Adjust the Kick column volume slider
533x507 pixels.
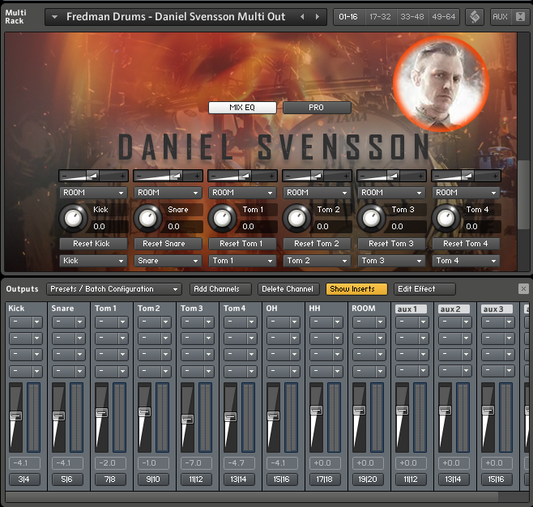(93, 176)
